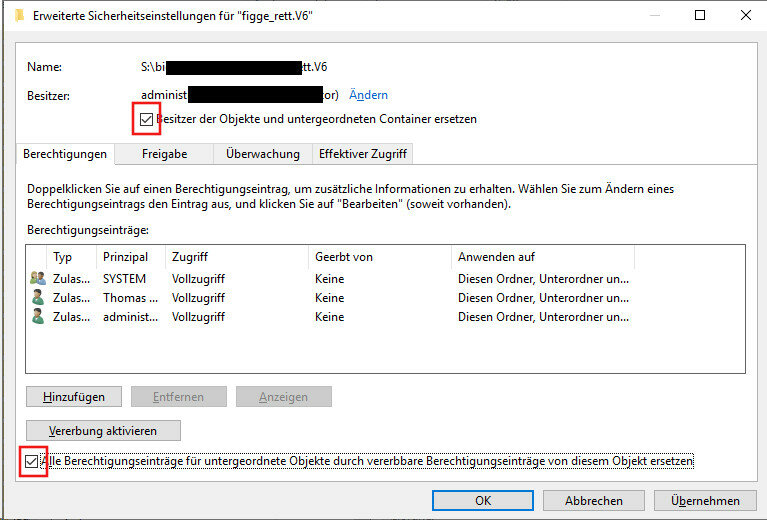Open the Effektiver Zugriff tab
The height and width of the screenshot is (520, 767).
[x=362, y=154]
